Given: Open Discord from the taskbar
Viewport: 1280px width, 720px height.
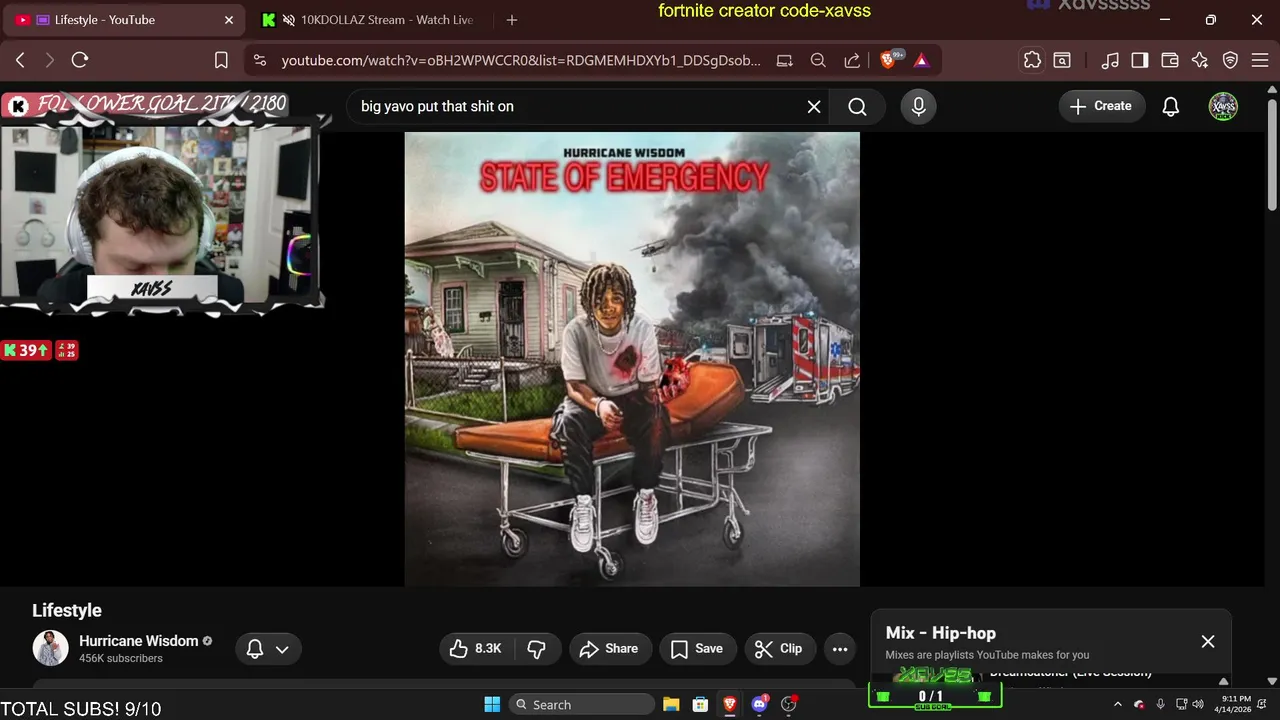Looking at the screenshot, I should click(x=759, y=704).
